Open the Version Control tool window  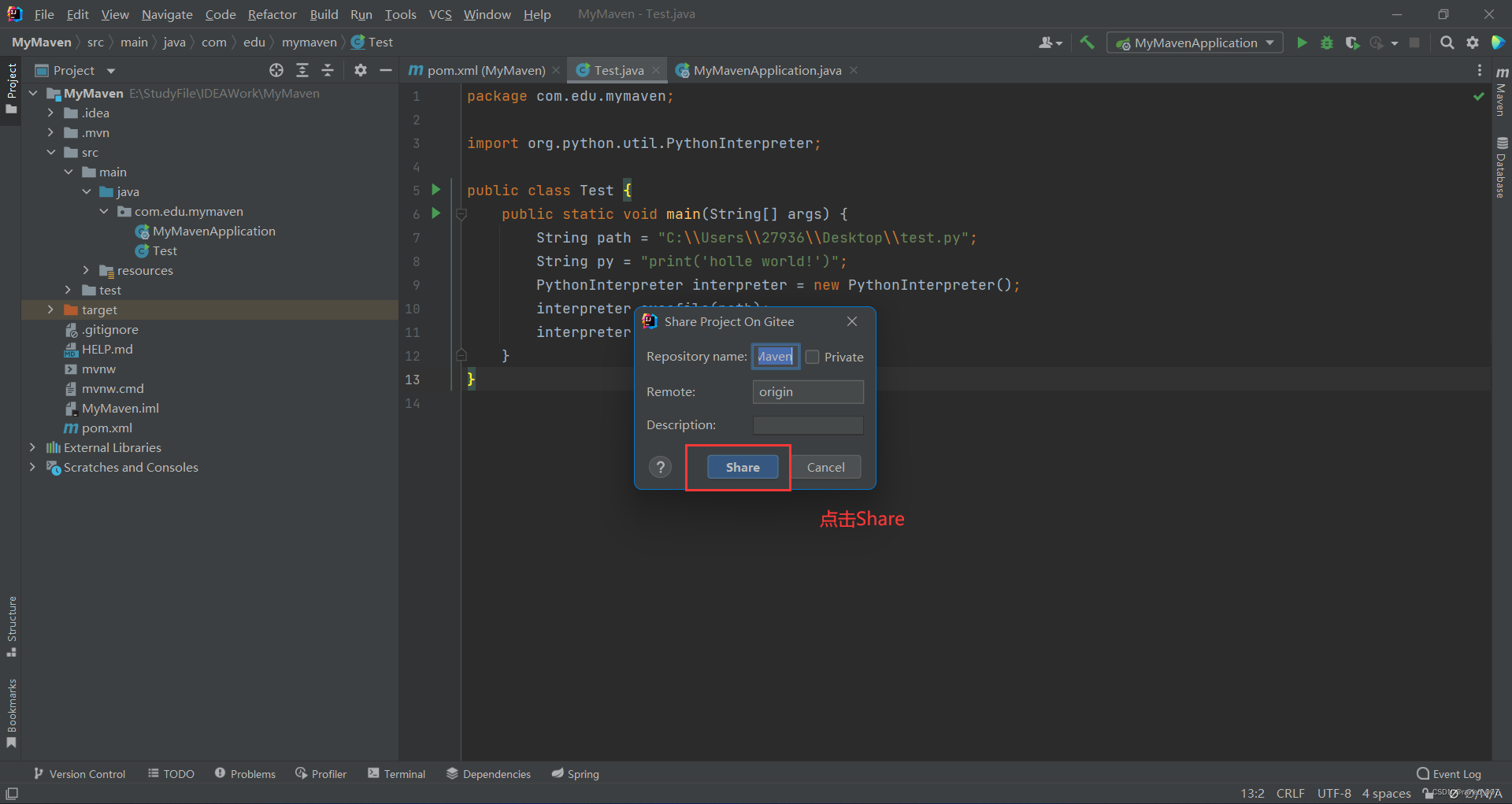tap(79, 774)
